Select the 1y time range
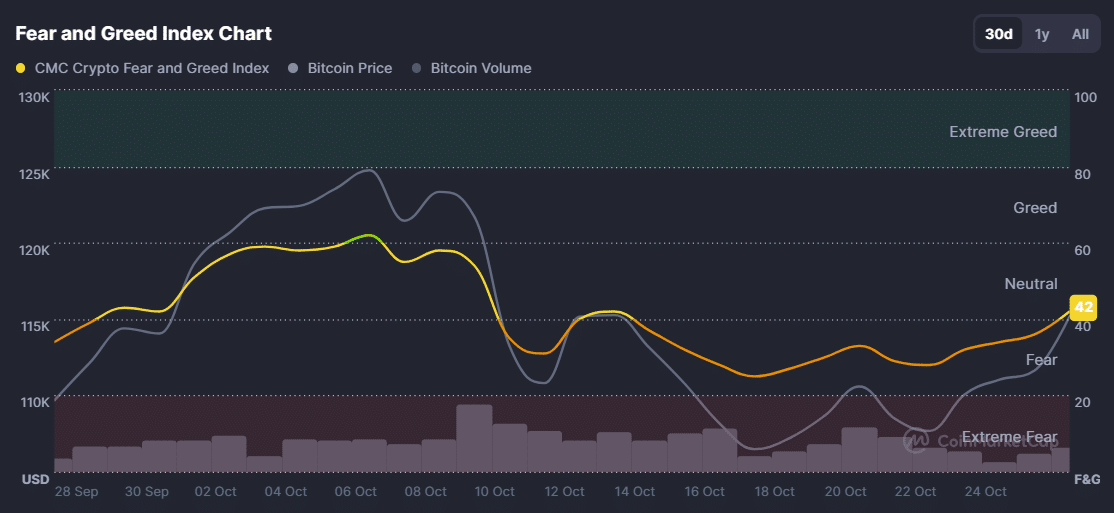1114x513 pixels. click(1042, 34)
